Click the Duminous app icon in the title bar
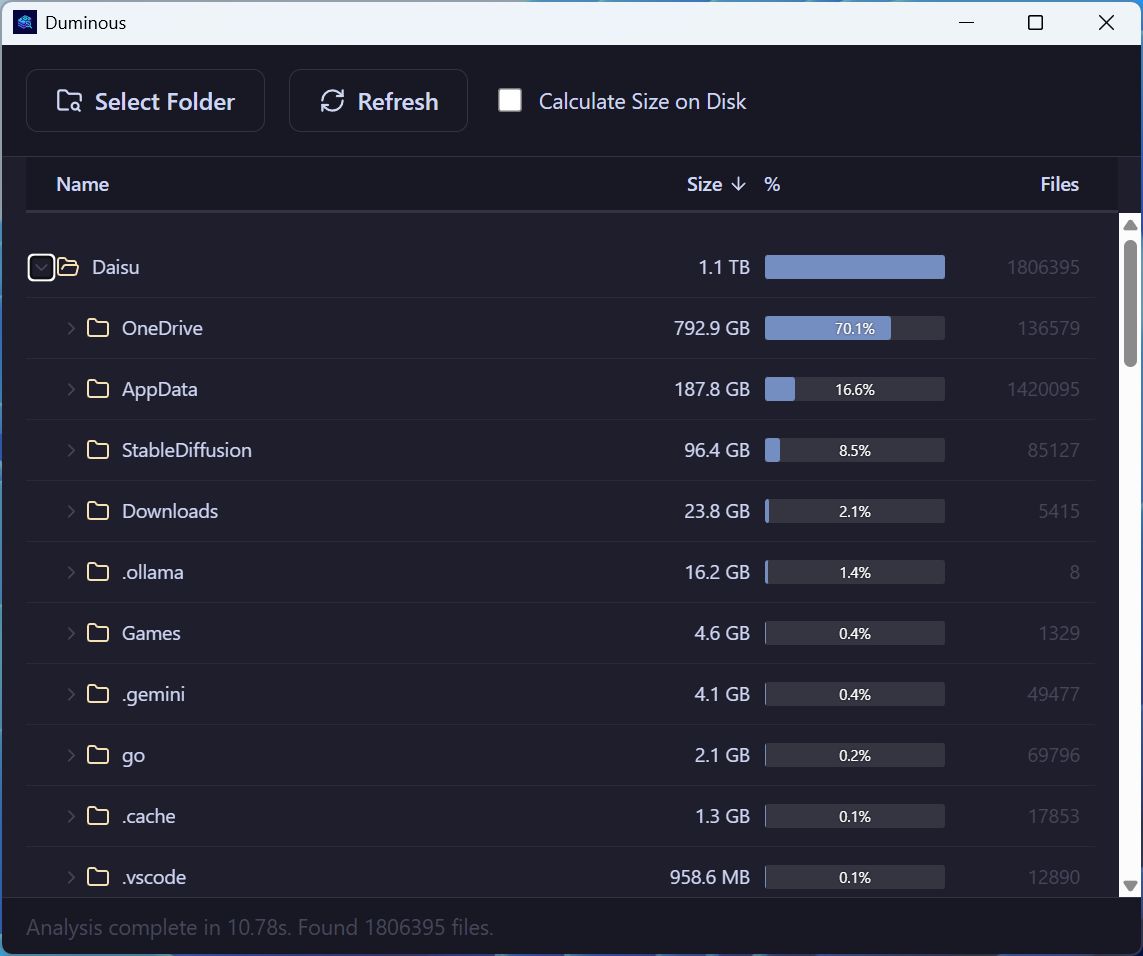This screenshot has height=956, width=1143. tap(23, 21)
